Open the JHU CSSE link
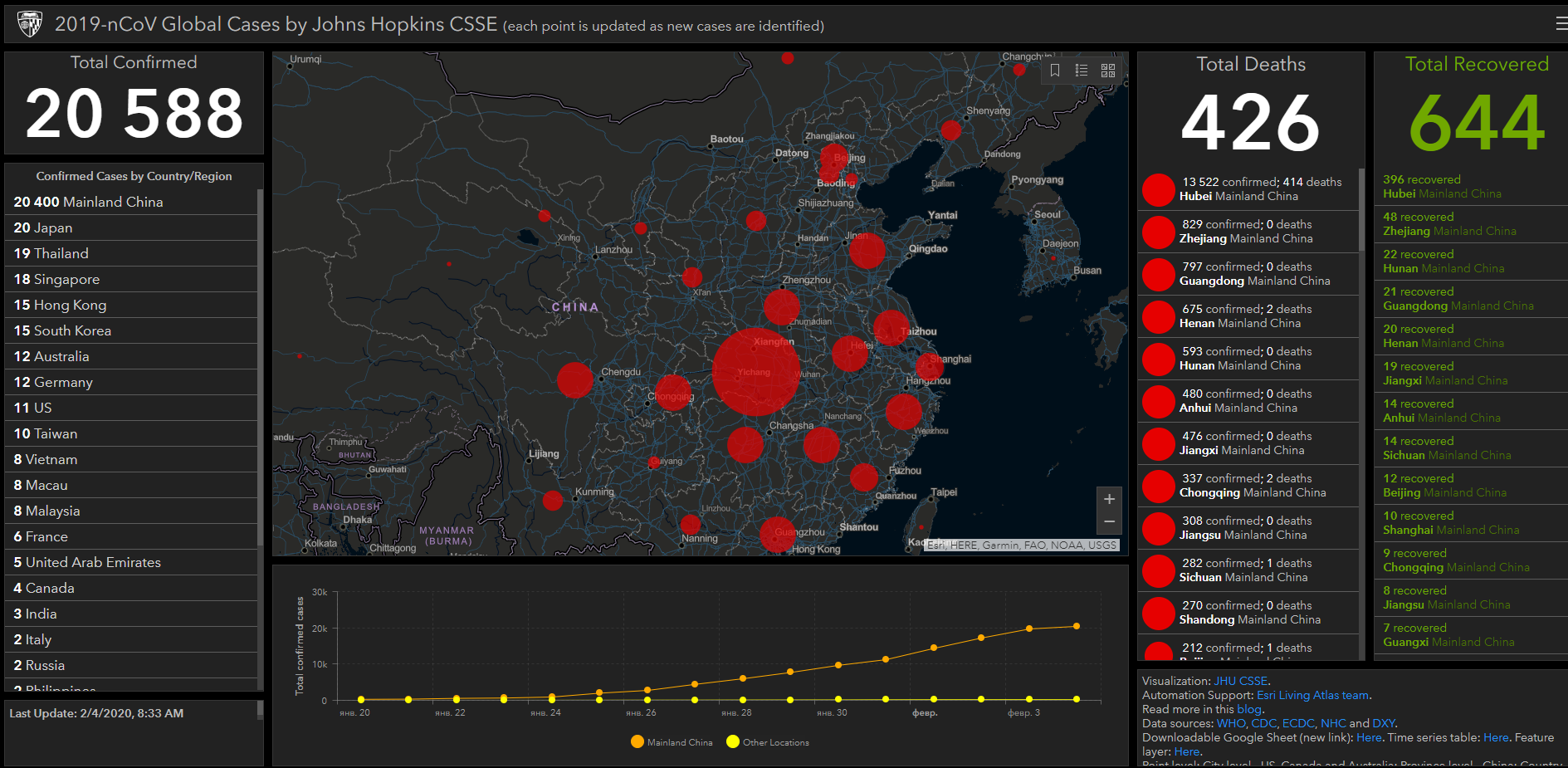This screenshot has width=1568, height=768. [x=1240, y=681]
